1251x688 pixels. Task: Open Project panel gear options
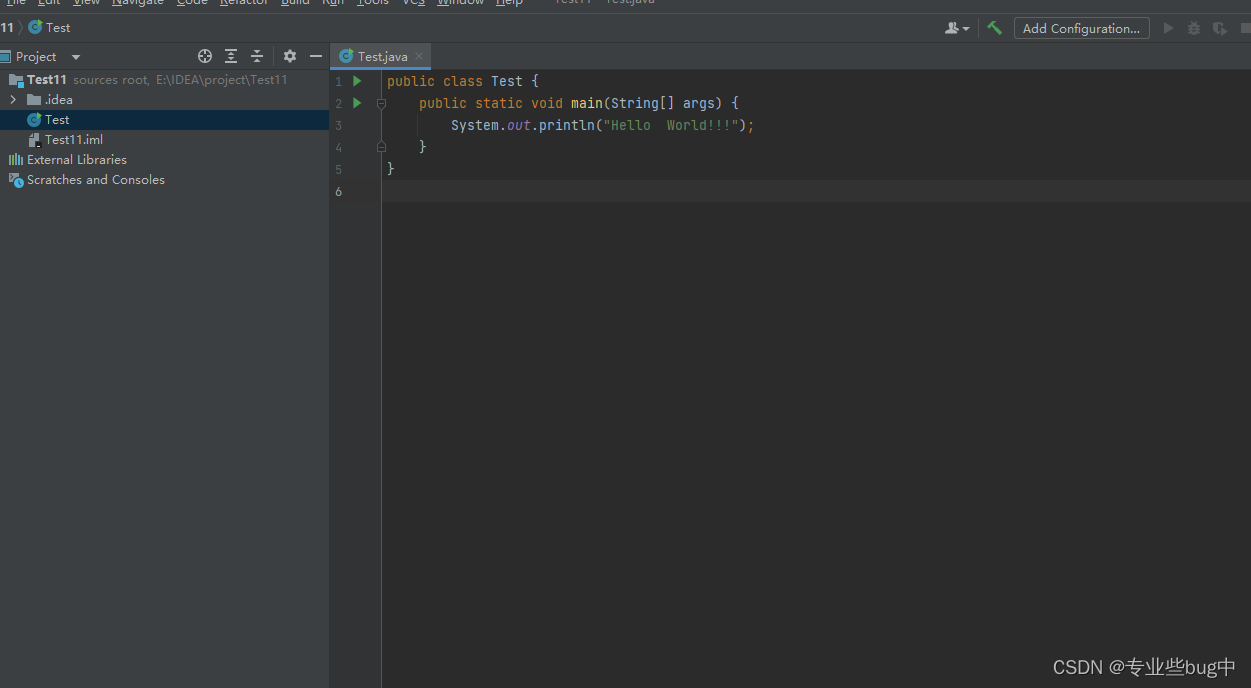(290, 57)
